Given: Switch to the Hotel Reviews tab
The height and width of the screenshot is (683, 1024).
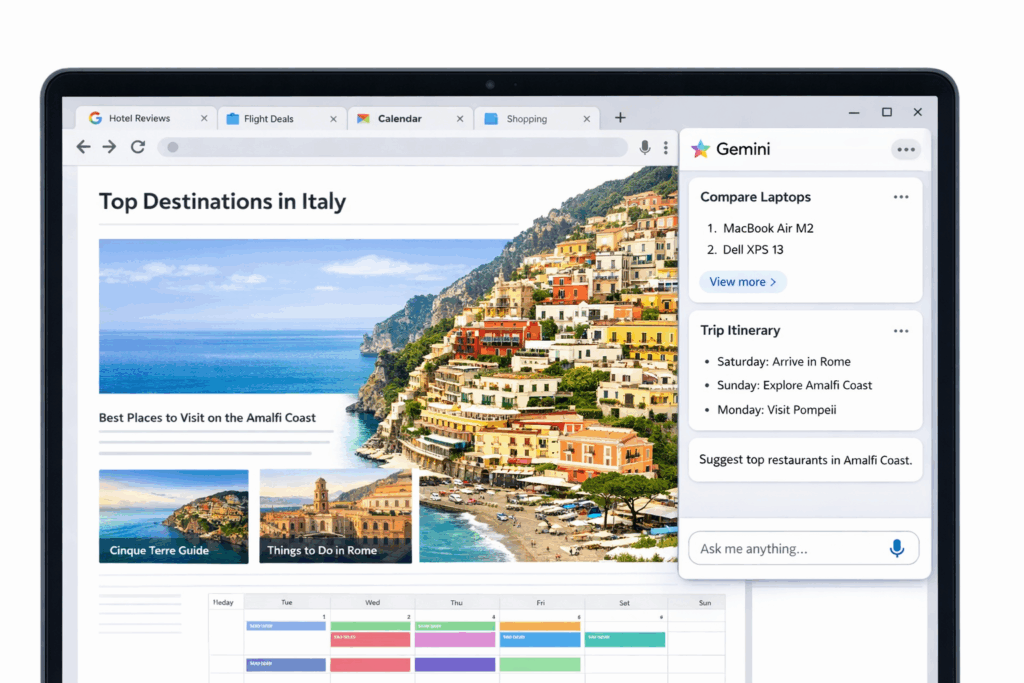Looking at the screenshot, I should coord(139,118).
